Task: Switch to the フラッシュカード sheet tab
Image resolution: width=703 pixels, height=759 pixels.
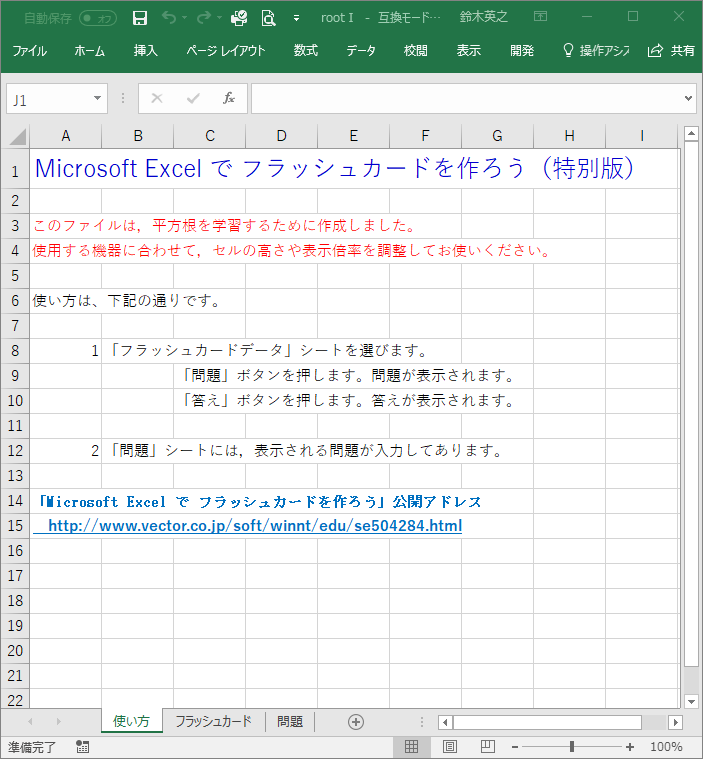Action: [213, 721]
